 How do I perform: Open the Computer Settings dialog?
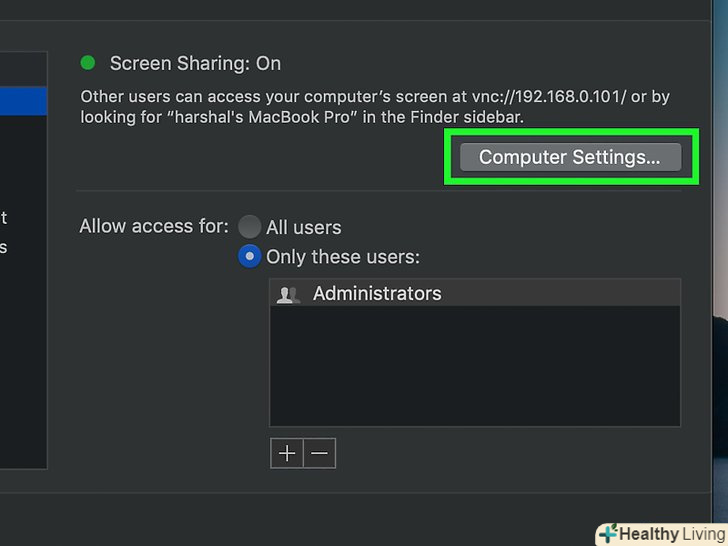click(569, 157)
